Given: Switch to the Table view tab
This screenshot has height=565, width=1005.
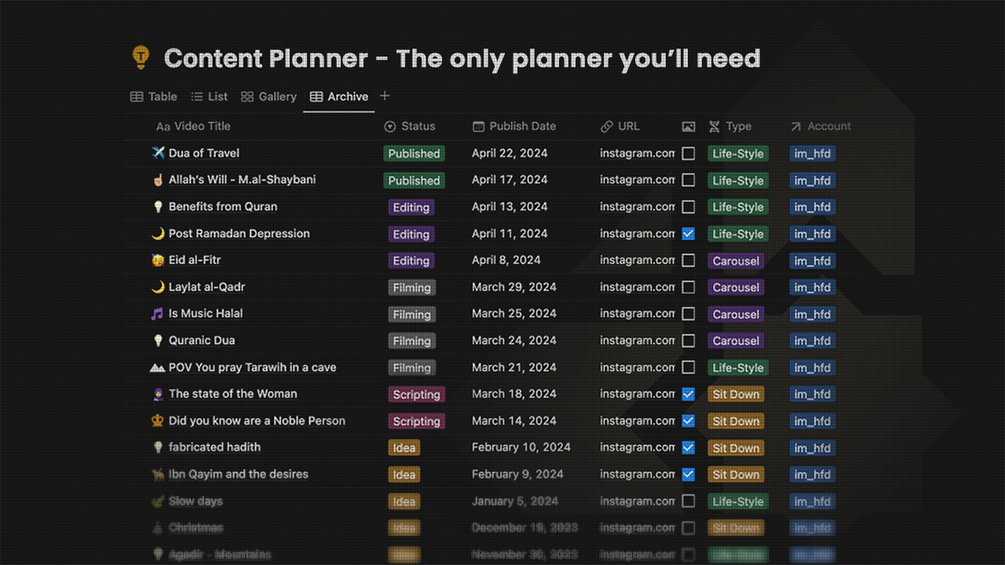Looking at the screenshot, I should 154,97.
